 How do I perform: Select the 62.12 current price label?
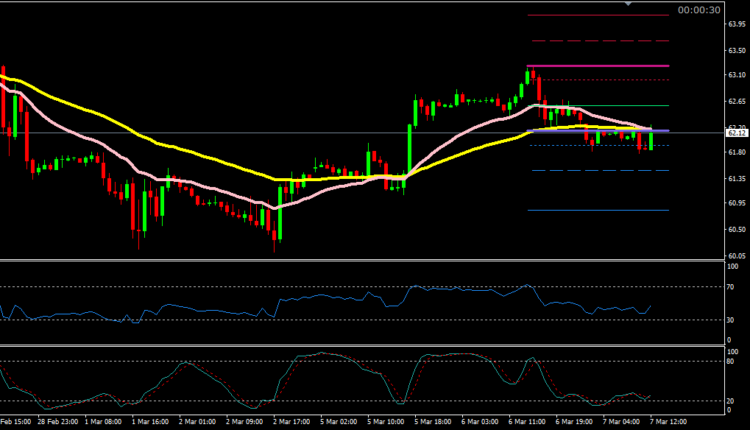pos(735,132)
